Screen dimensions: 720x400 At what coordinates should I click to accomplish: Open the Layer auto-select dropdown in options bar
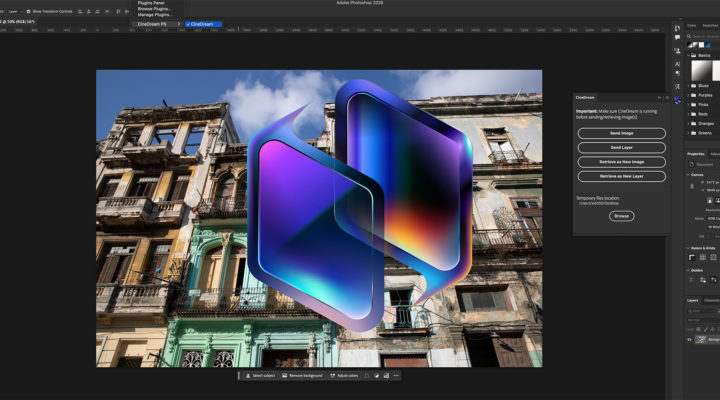coord(15,11)
